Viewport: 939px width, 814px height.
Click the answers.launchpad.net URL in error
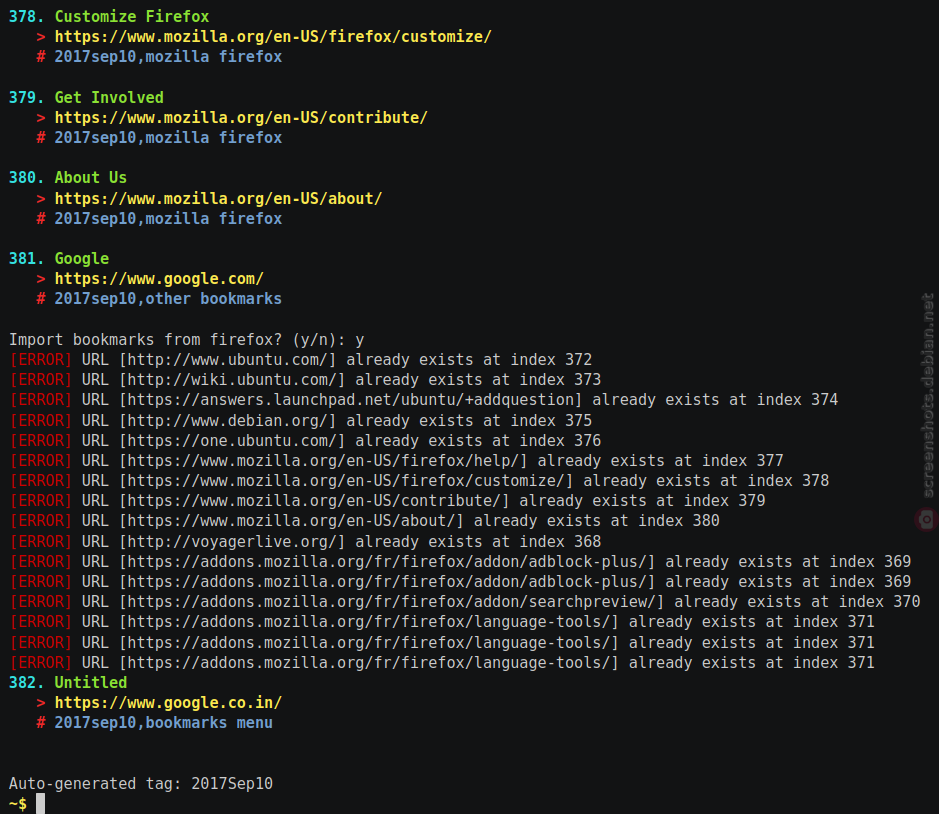tap(350, 400)
